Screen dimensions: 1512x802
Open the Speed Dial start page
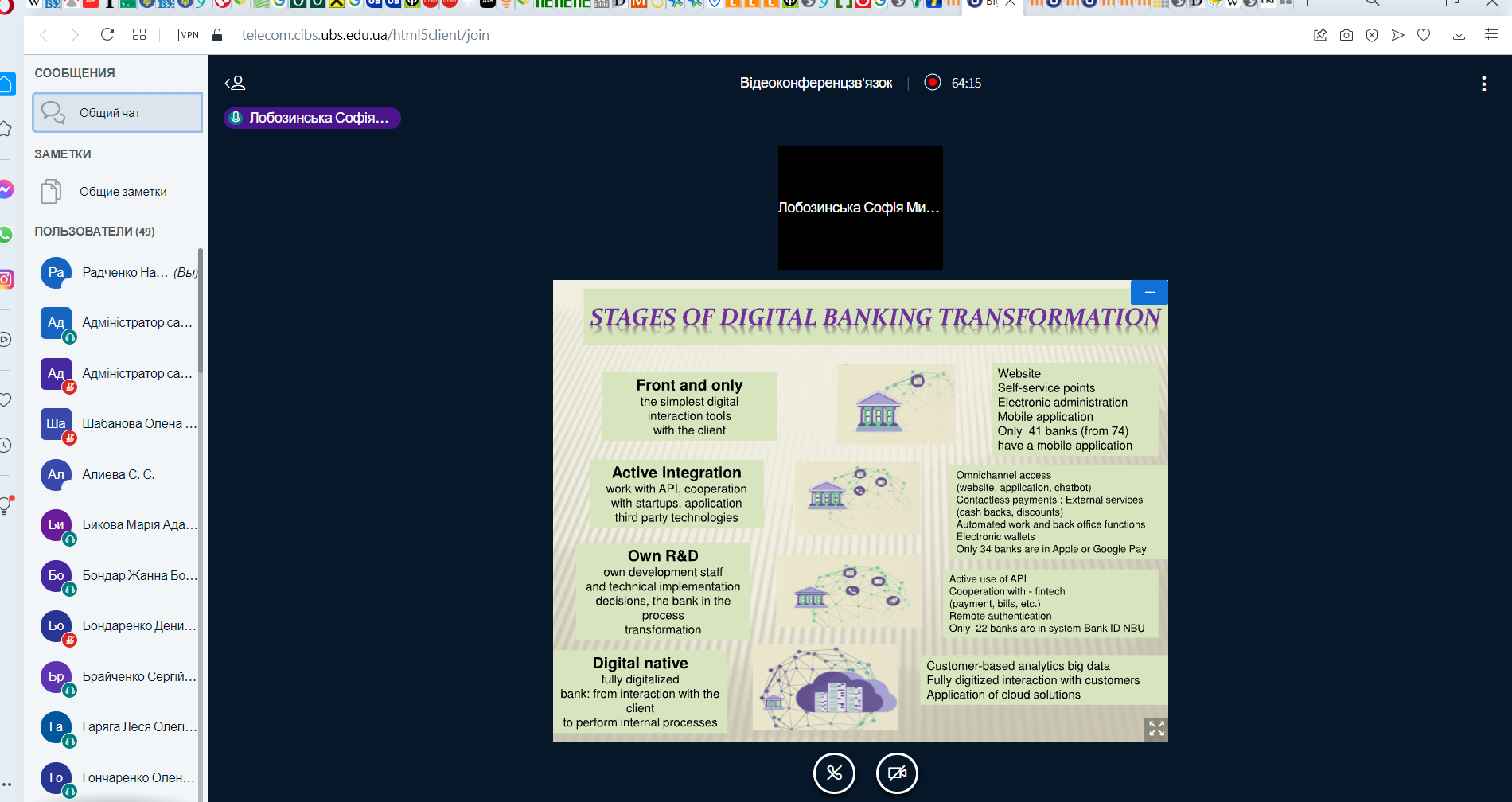pyautogui.click(x=139, y=35)
